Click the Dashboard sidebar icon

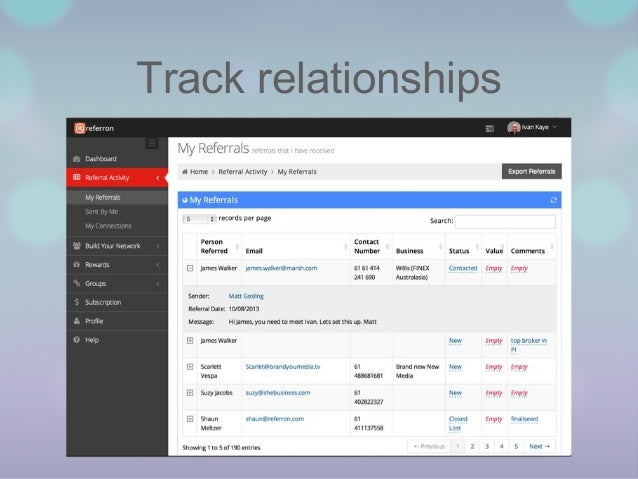pyautogui.click(x=76, y=159)
